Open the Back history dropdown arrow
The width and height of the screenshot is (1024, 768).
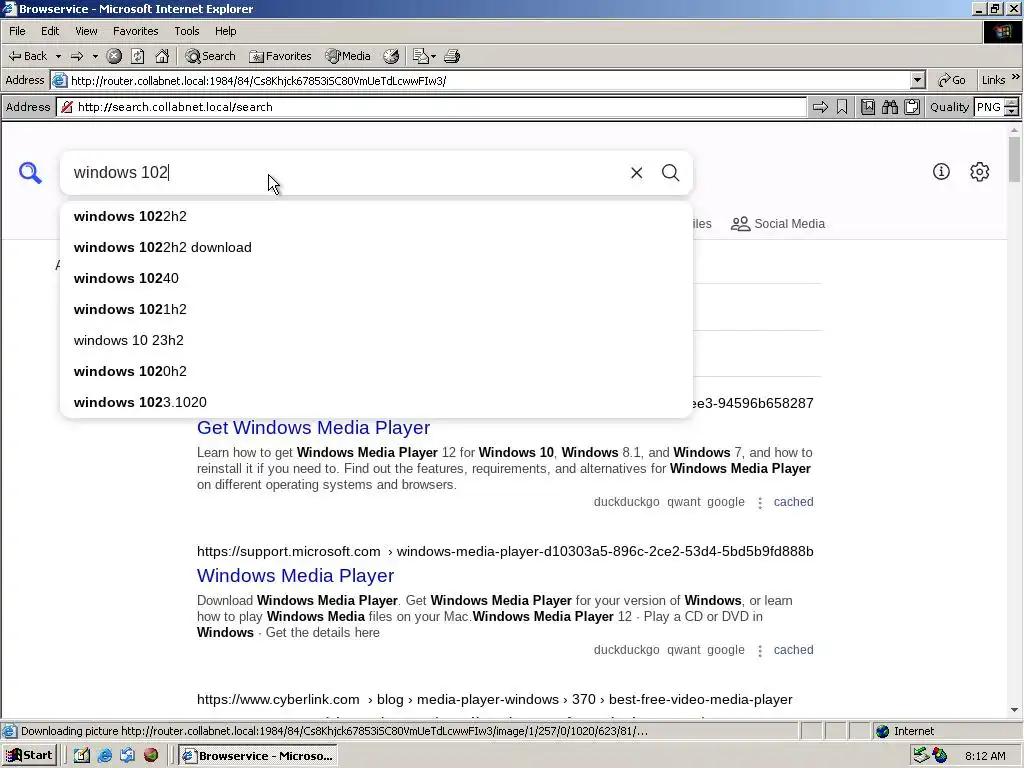(58, 56)
